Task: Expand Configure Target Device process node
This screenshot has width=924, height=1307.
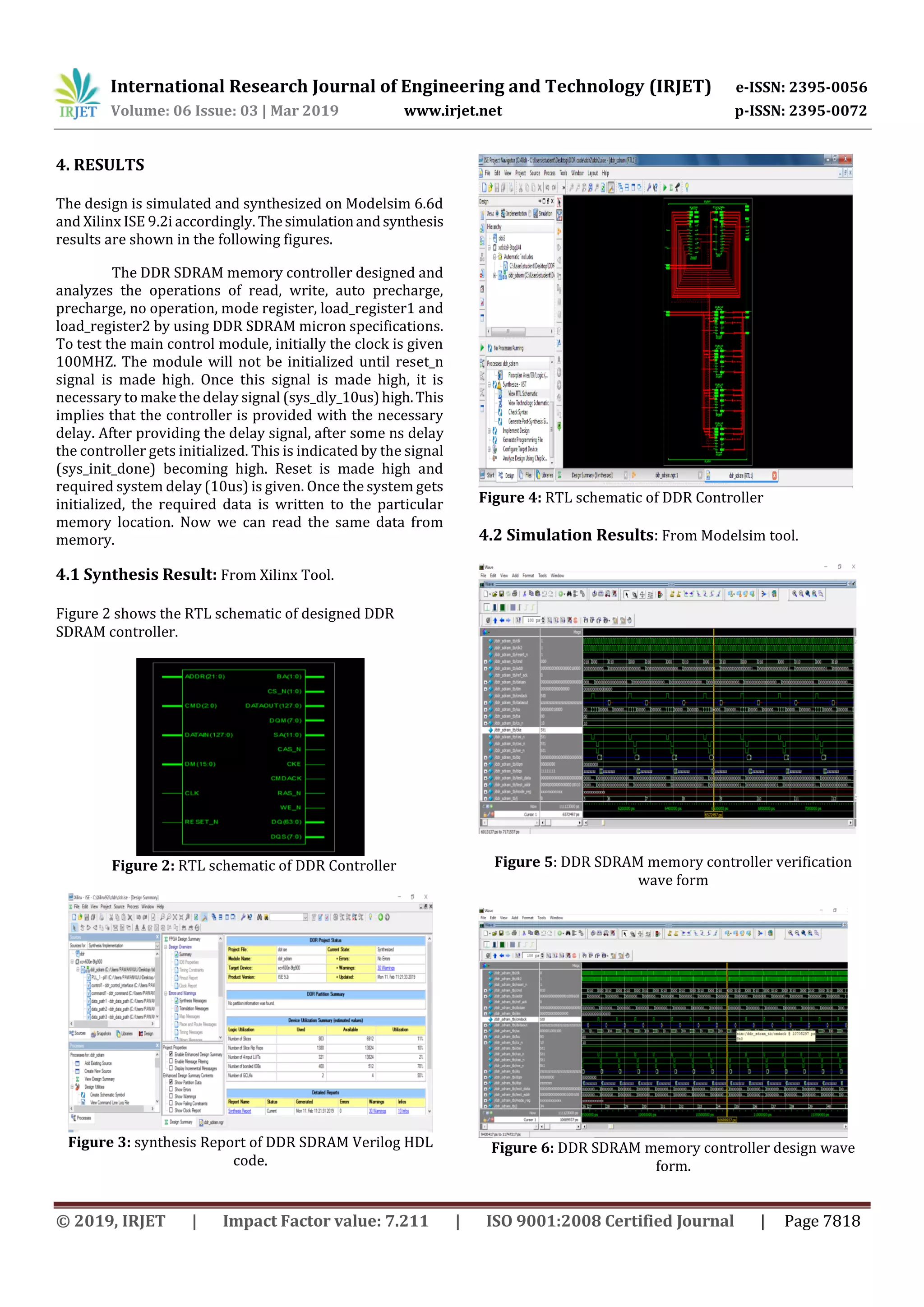Action: click(x=489, y=448)
